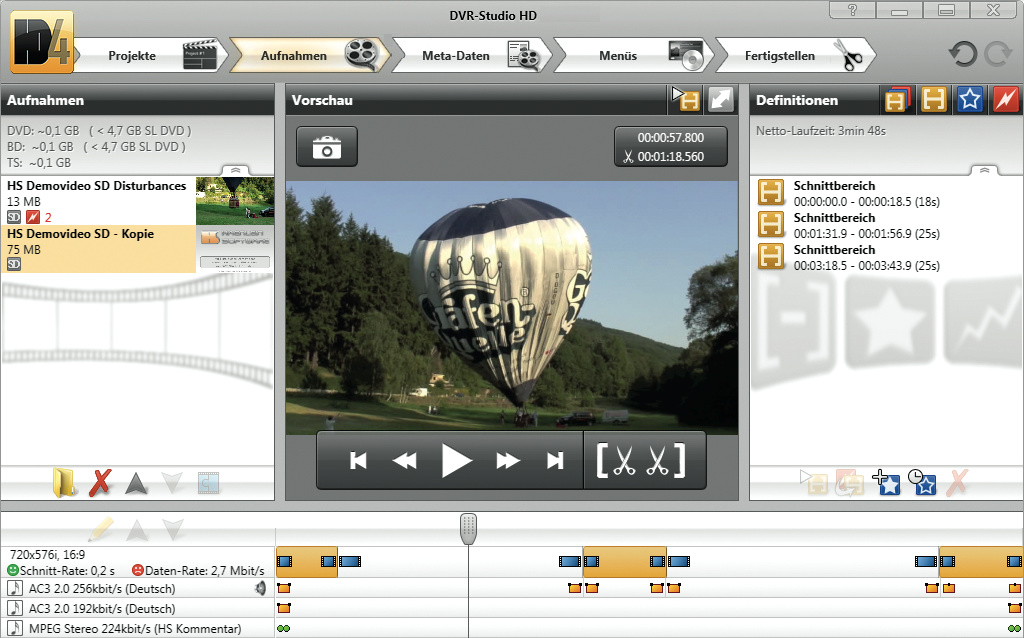The image size is (1024, 638).
Task: Click the timeline playhead slider handle
Action: click(x=468, y=529)
